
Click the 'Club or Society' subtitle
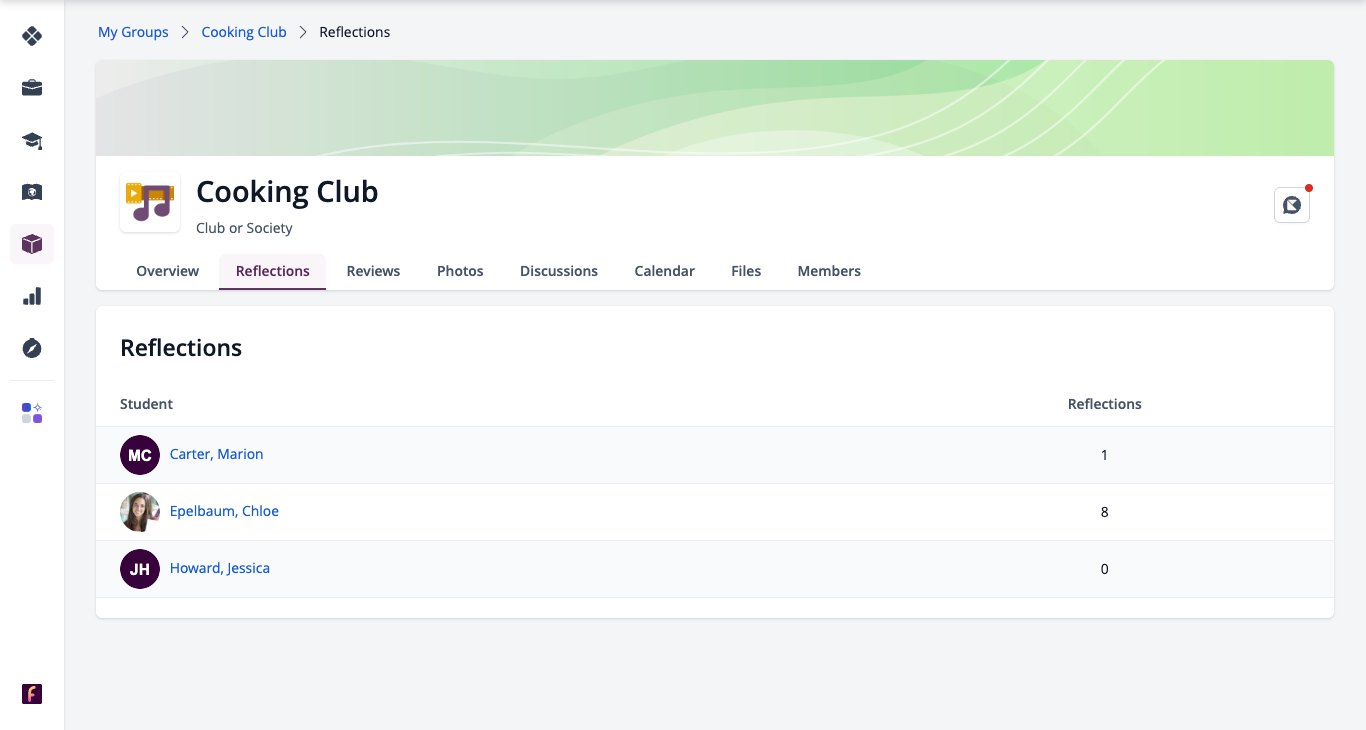(244, 228)
